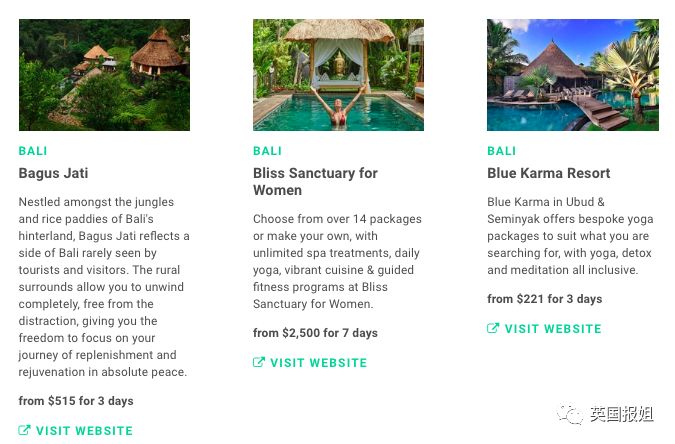Click BALI tag above Blue Karma Resort
The height and width of the screenshot is (444, 675).
pyautogui.click(x=502, y=151)
